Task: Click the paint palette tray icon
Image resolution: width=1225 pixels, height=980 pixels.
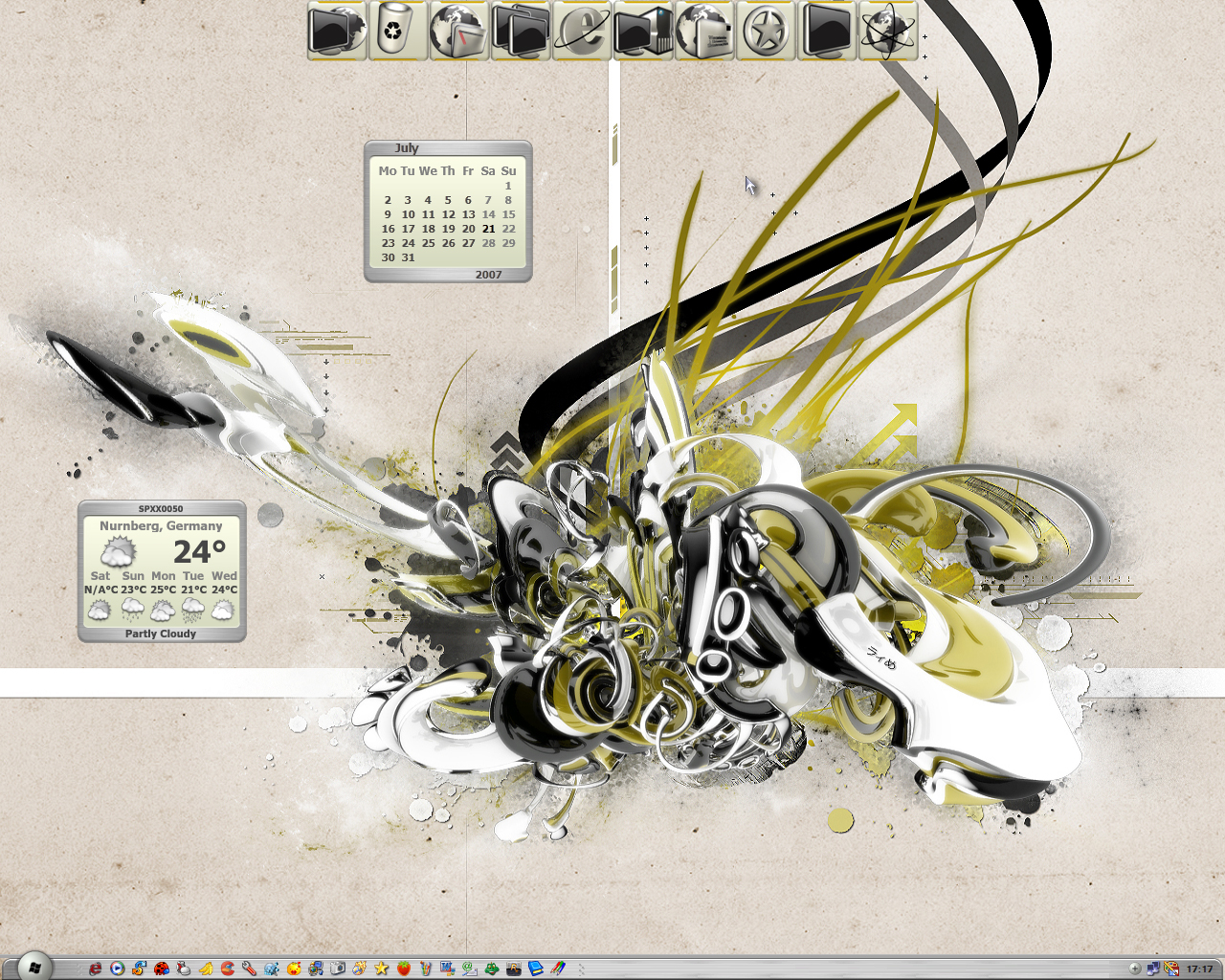Action: point(1170,969)
